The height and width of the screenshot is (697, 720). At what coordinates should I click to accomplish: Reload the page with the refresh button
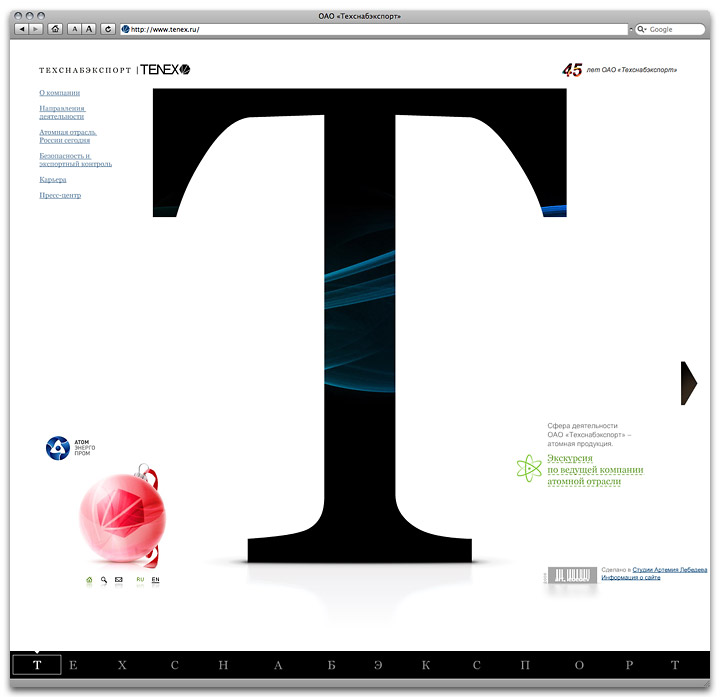pos(108,30)
